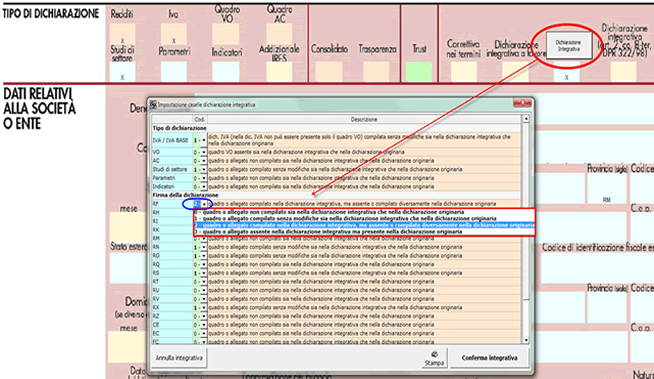This screenshot has height=379, width=654.
Task: Click the Tipo di dichiarazione section header
Action: tap(179, 128)
